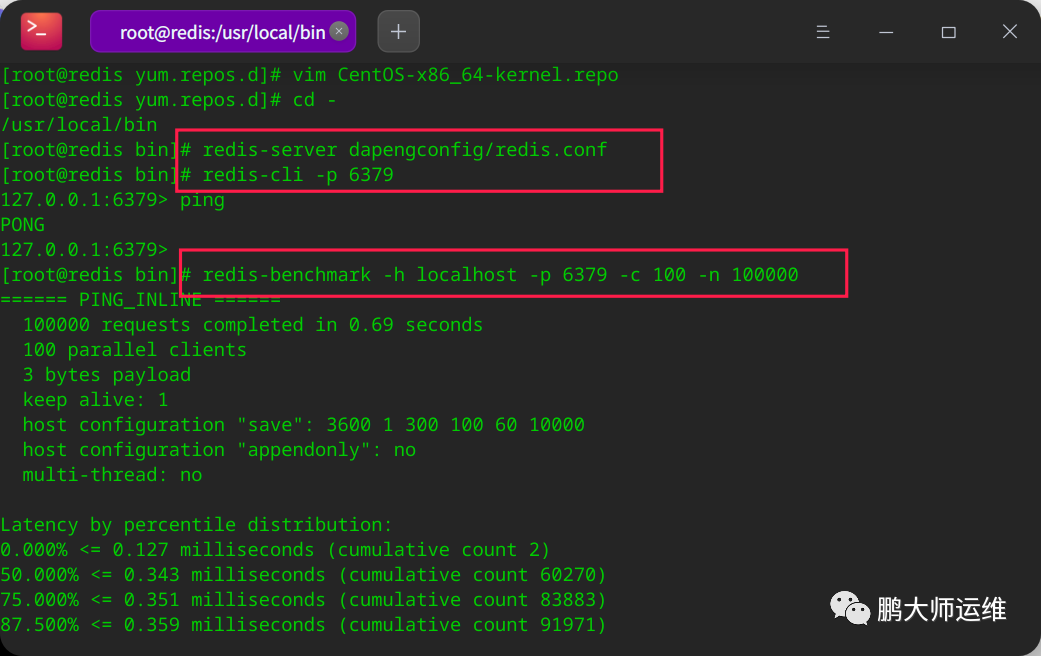Click the PING_INLINE header line
The height and width of the screenshot is (656, 1041).
pyautogui.click(x=141, y=300)
